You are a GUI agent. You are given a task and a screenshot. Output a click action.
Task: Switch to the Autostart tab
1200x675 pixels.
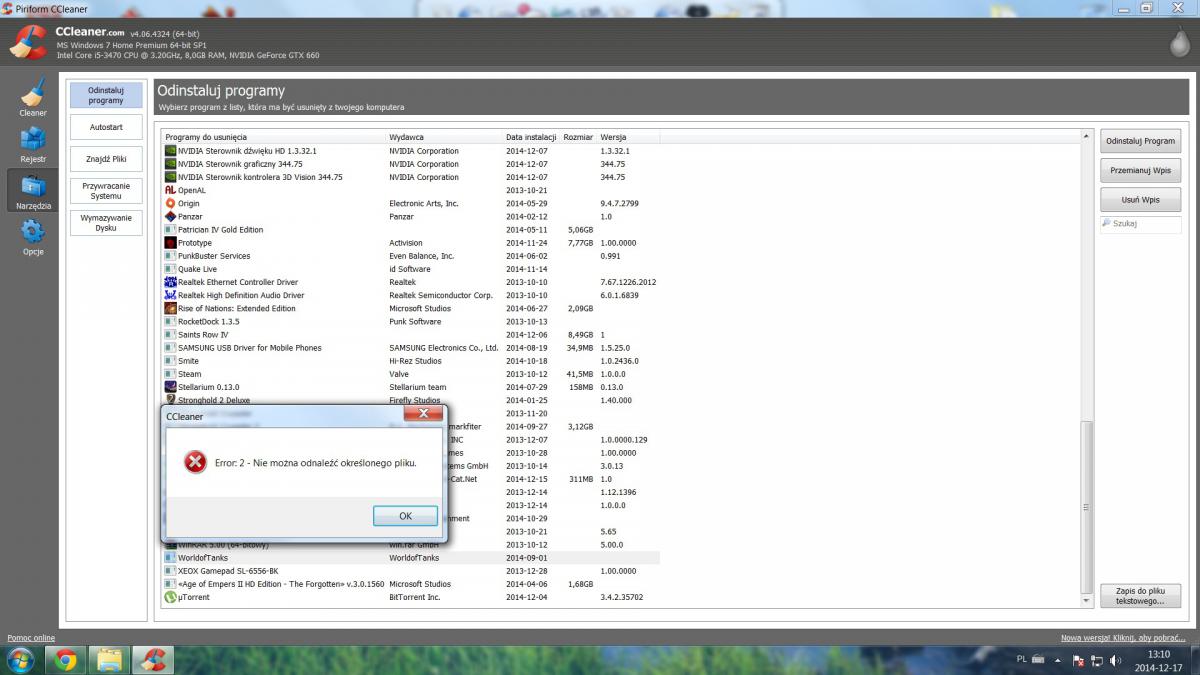[x=105, y=127]
